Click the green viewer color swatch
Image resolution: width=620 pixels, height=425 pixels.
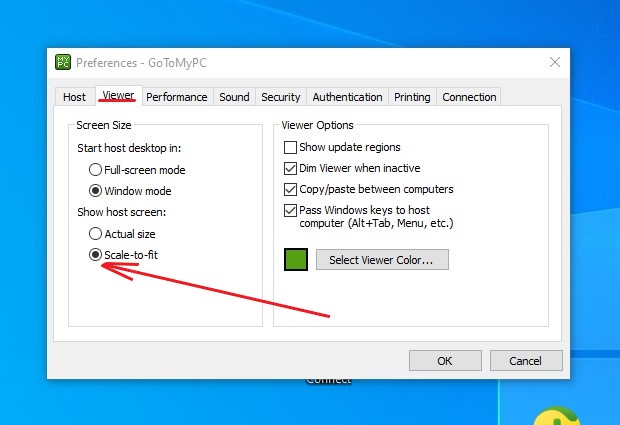[296, 259]
